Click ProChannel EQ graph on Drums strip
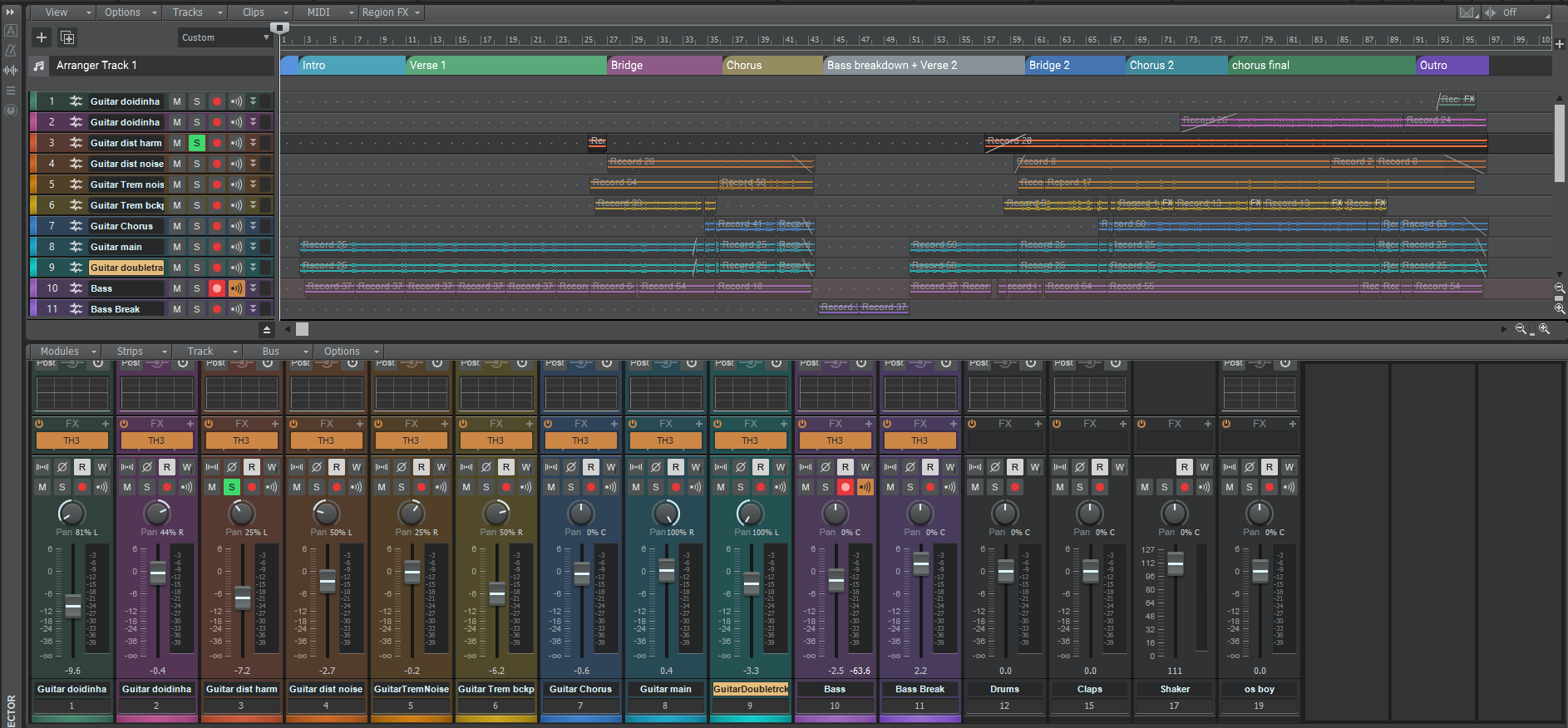Viewport: 1568px width, 728px height. pyautogui.click(x=1004, y=393)
